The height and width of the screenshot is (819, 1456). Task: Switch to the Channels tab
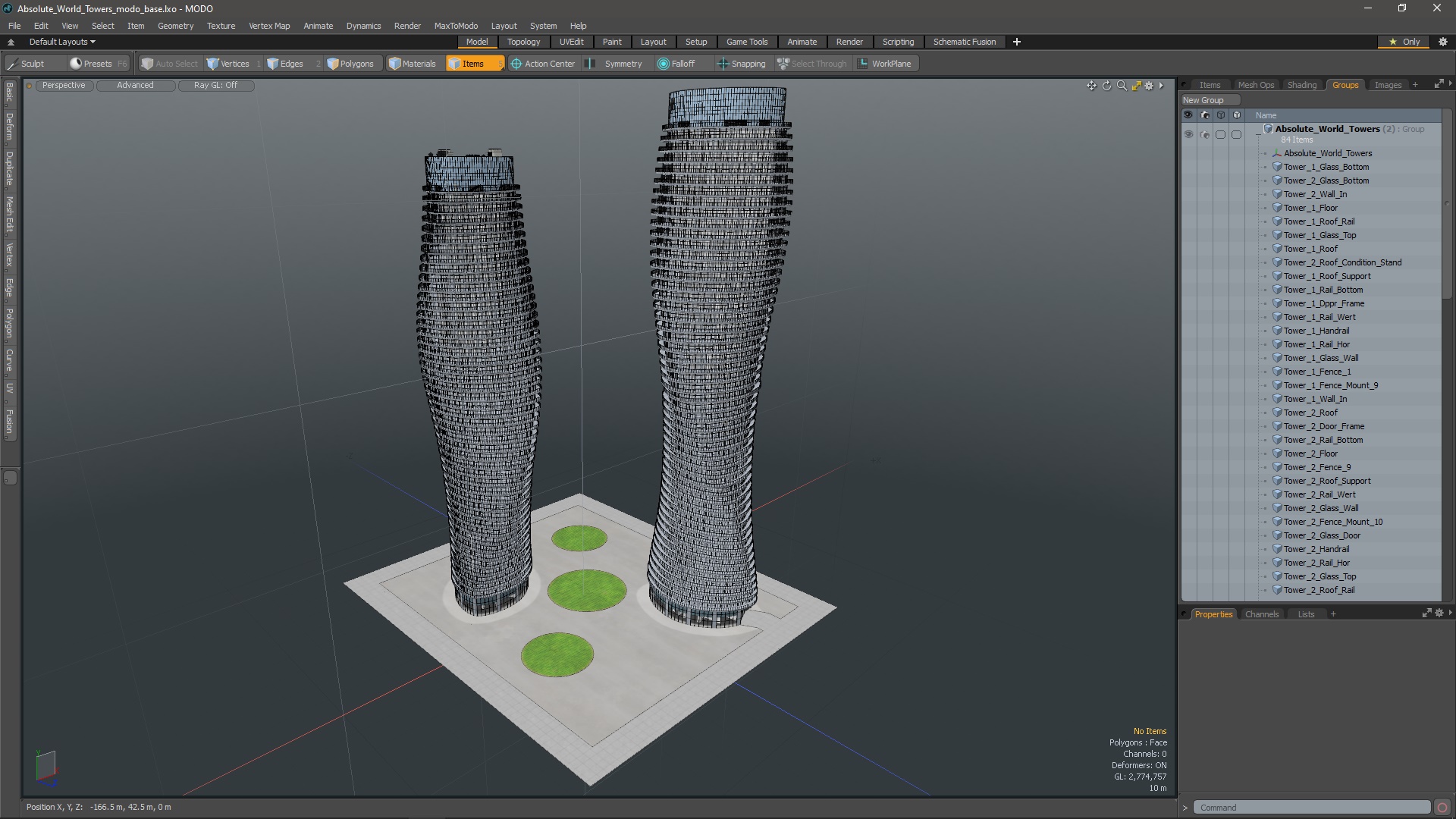point(1261,614)
